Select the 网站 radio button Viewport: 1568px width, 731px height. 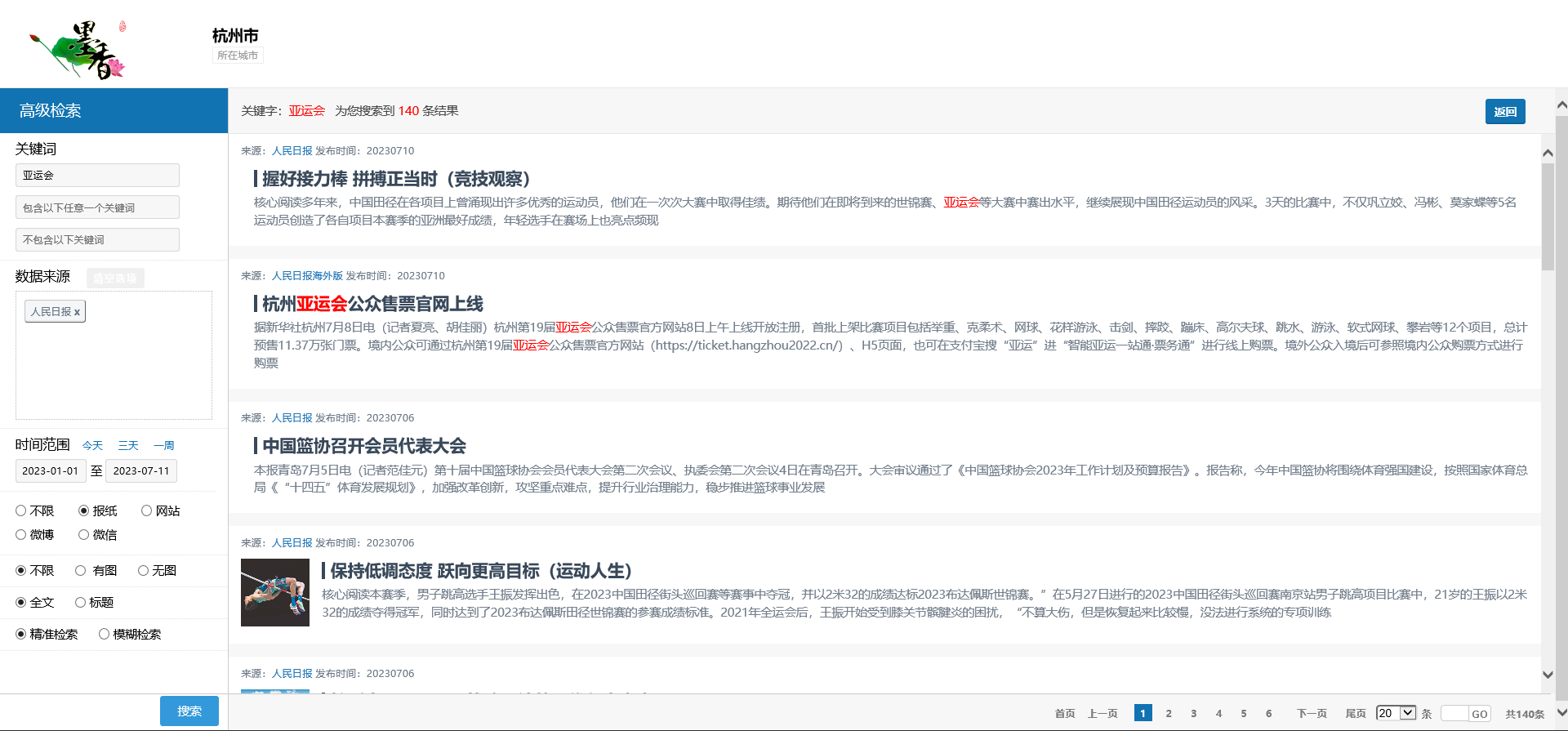(147, 510)
